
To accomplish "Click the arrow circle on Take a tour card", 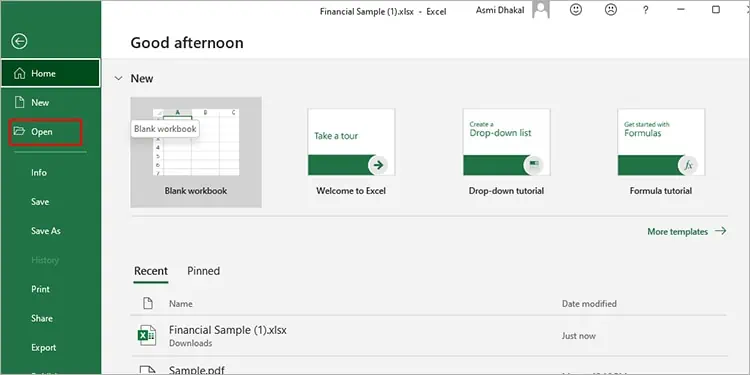I will [378, 165].
